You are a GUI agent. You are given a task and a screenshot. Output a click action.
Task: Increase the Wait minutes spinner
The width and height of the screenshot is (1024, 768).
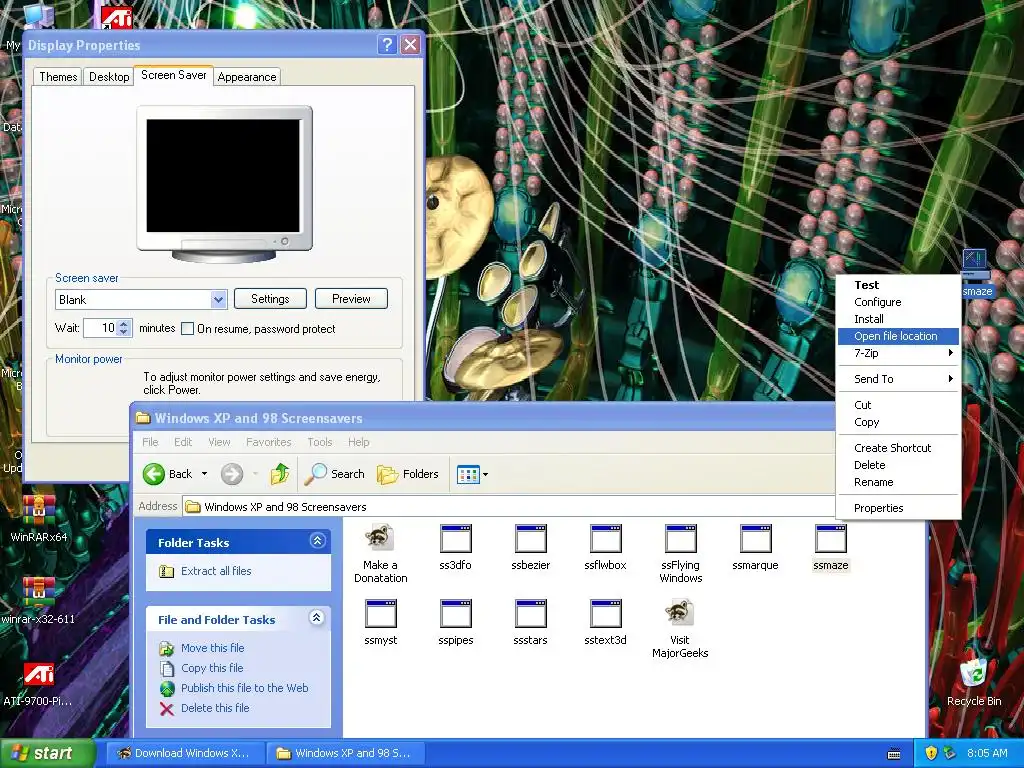click(x=124, y=323)
